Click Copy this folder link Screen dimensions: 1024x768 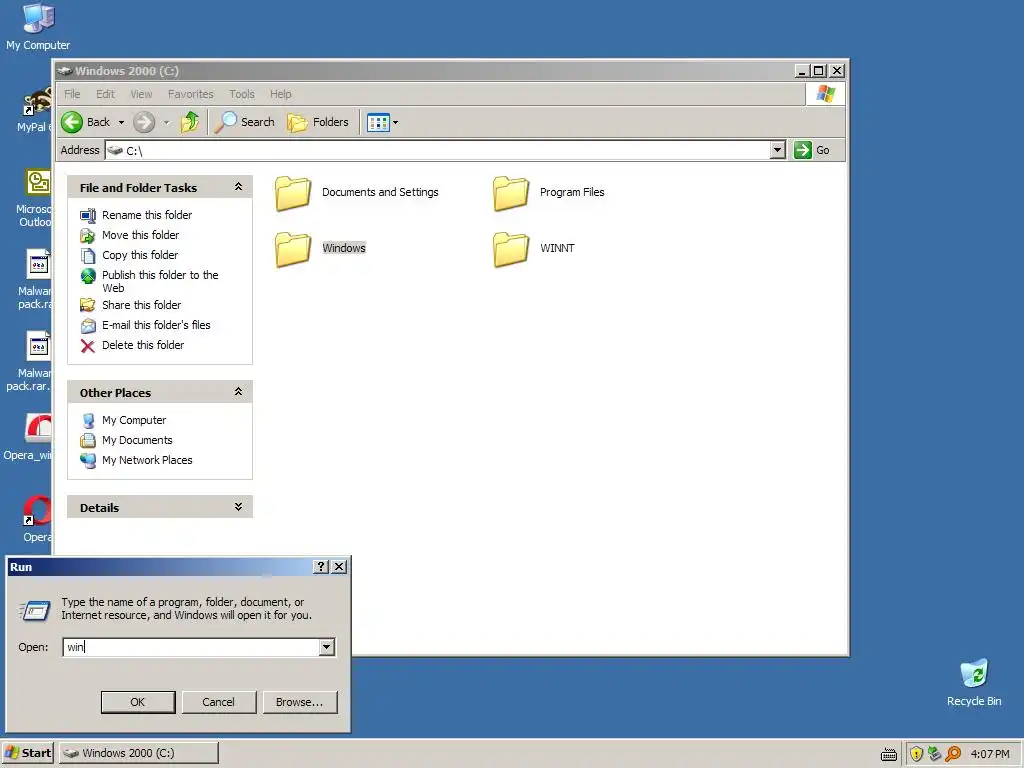coord(140,255)
